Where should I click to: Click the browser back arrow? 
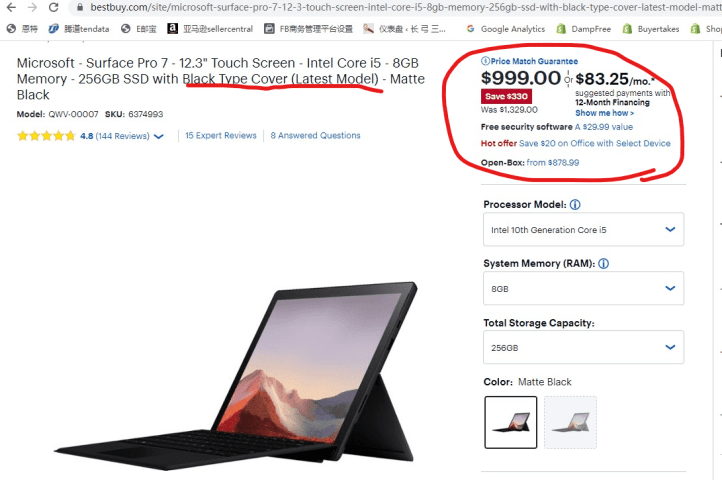11,7
